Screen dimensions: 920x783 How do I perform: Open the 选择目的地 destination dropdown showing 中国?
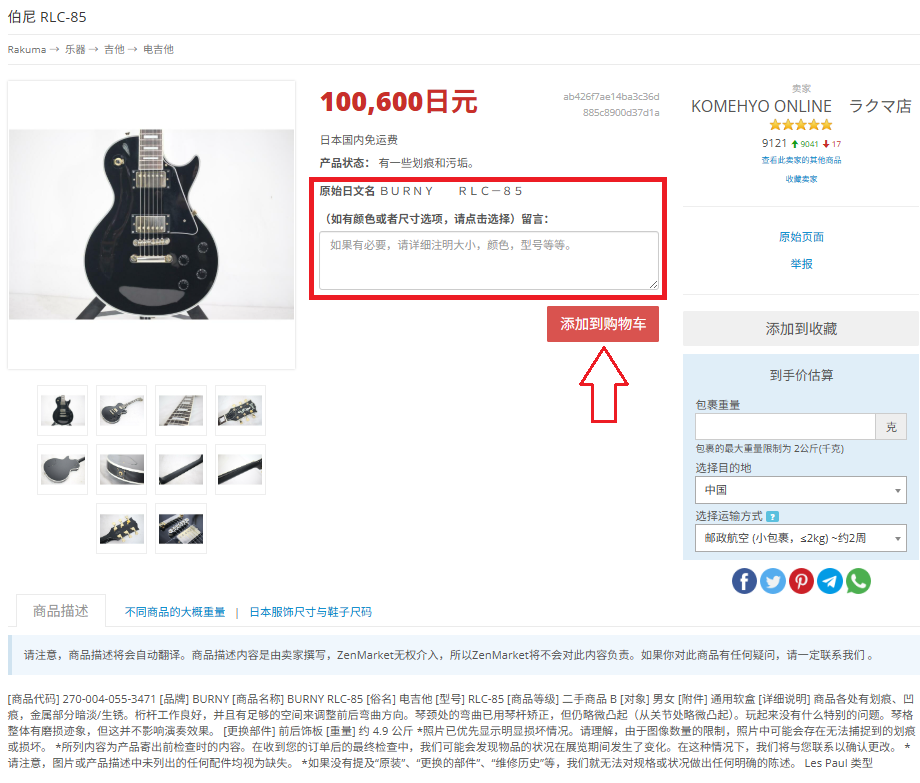coord(801,490)
